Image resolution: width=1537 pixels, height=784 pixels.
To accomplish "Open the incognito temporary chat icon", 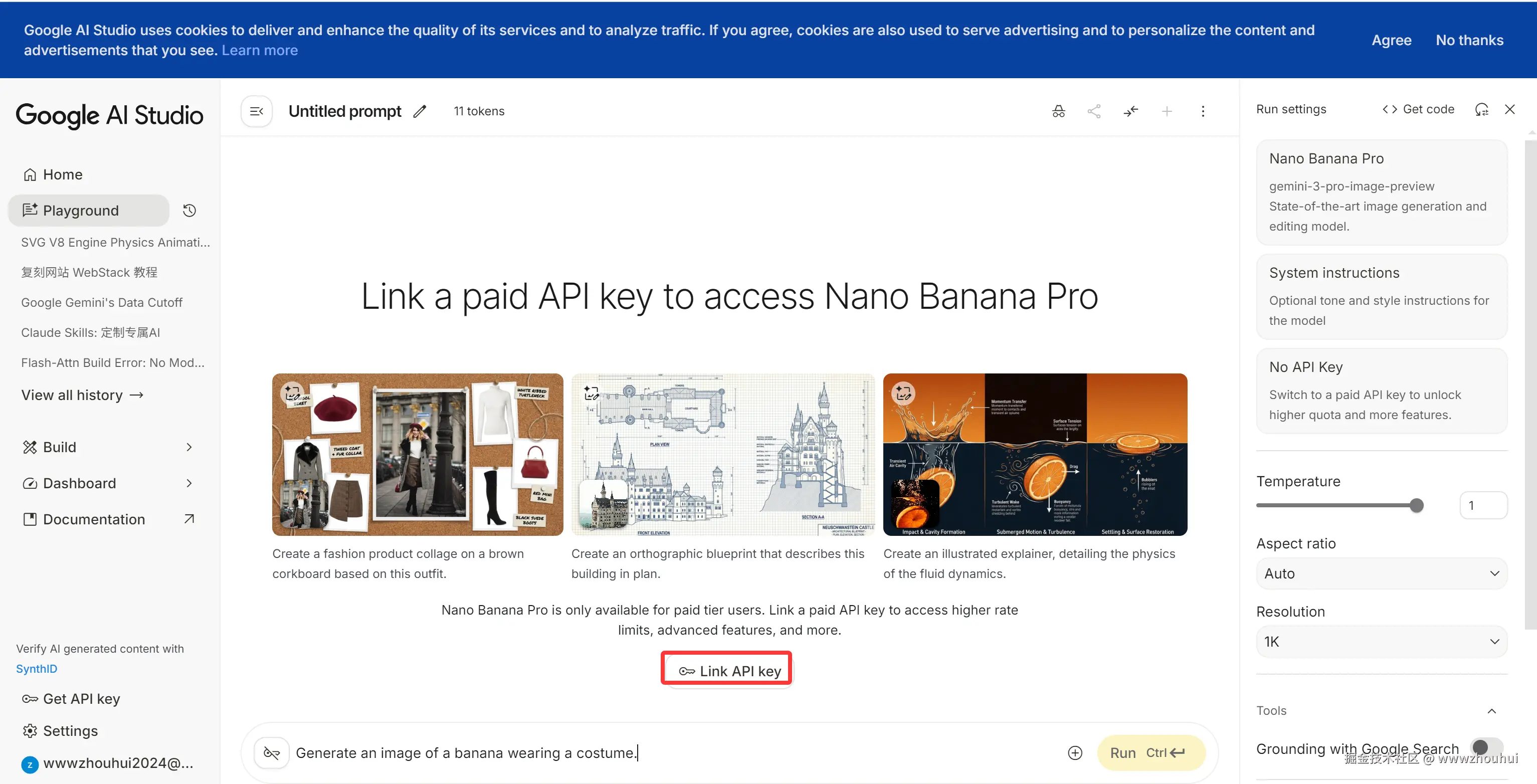I will click(1058, 111).
